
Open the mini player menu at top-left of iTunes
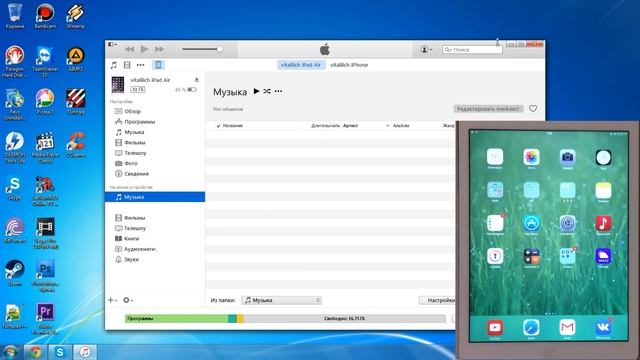click(112, 44)
